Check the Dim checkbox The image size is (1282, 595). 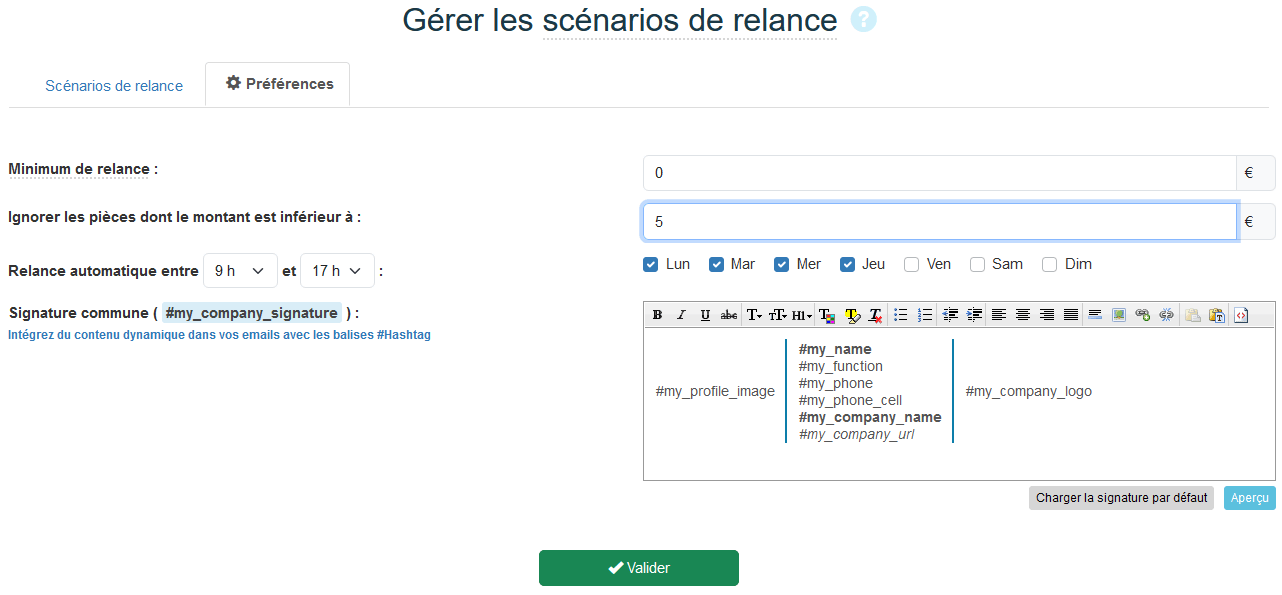pyautogui.click(x=1049, y=264)
